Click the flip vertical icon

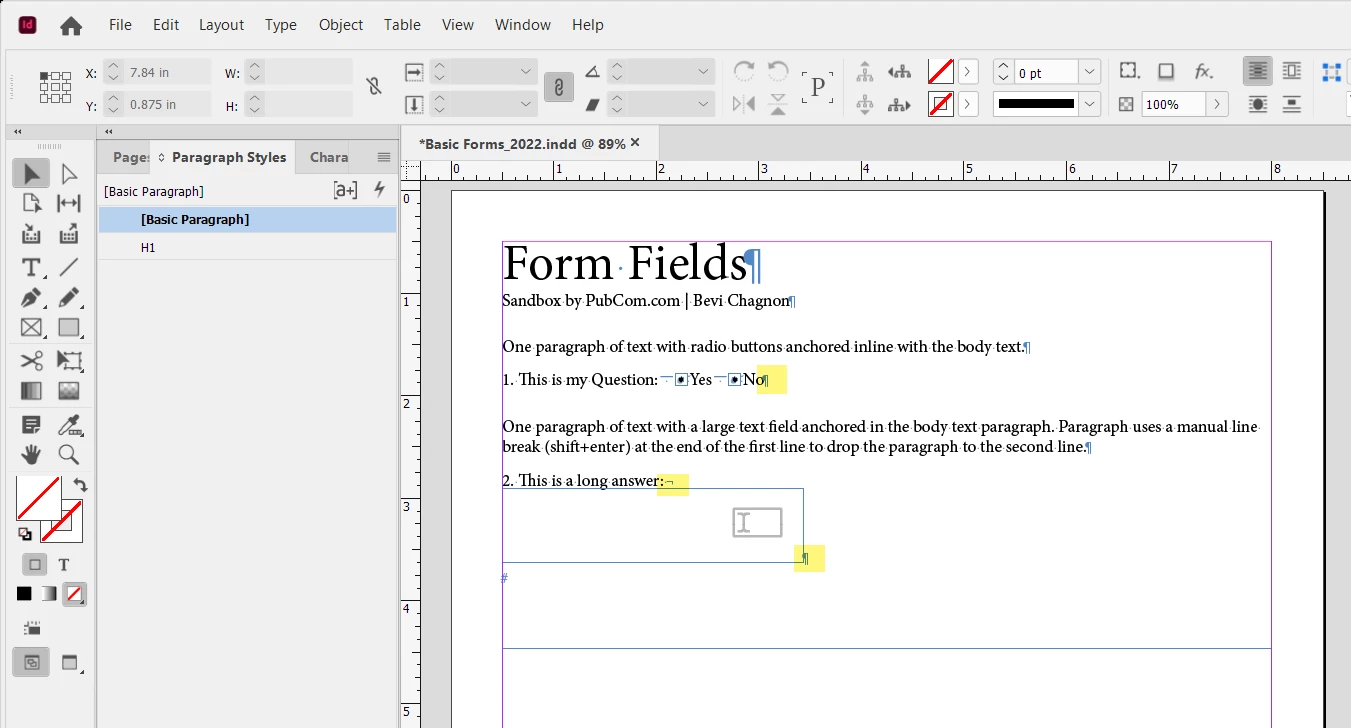778,104
